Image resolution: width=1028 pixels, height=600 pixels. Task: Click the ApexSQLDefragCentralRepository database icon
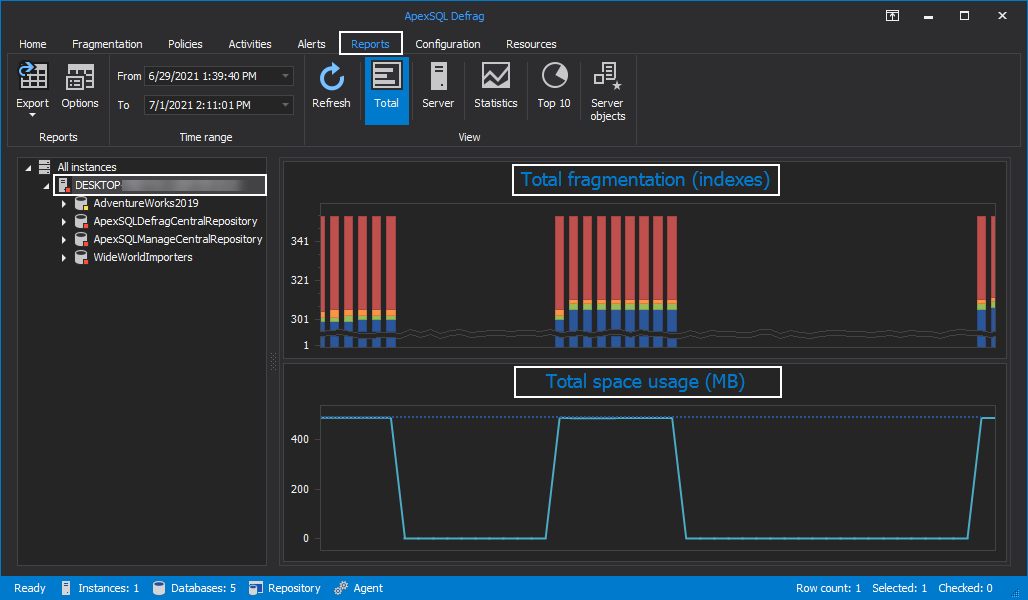[81, 221]
